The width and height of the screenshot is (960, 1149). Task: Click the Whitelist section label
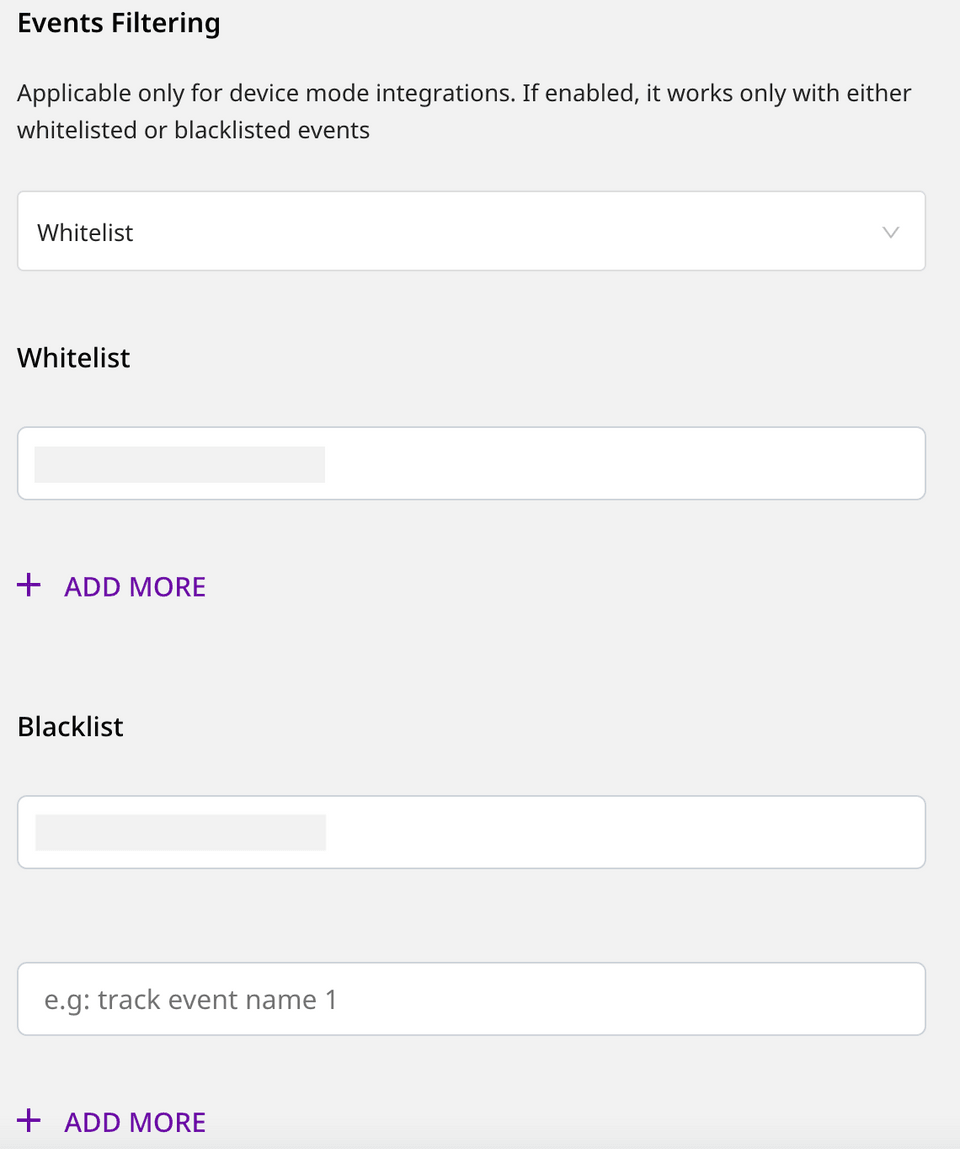tap(73, 357)
